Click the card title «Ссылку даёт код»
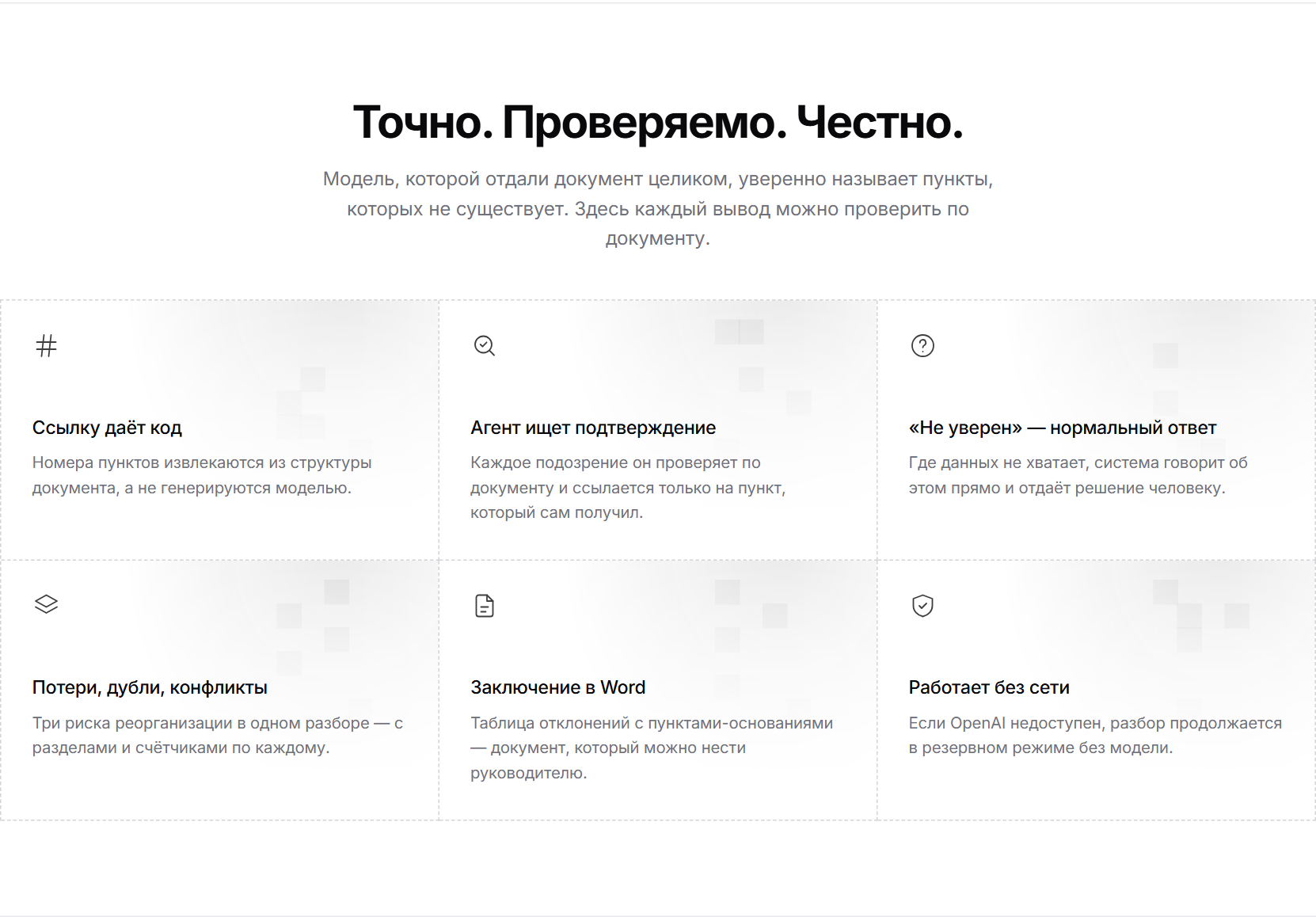Image resolution: width=1316 pixels, height=917 pixels. click(107, 428)
